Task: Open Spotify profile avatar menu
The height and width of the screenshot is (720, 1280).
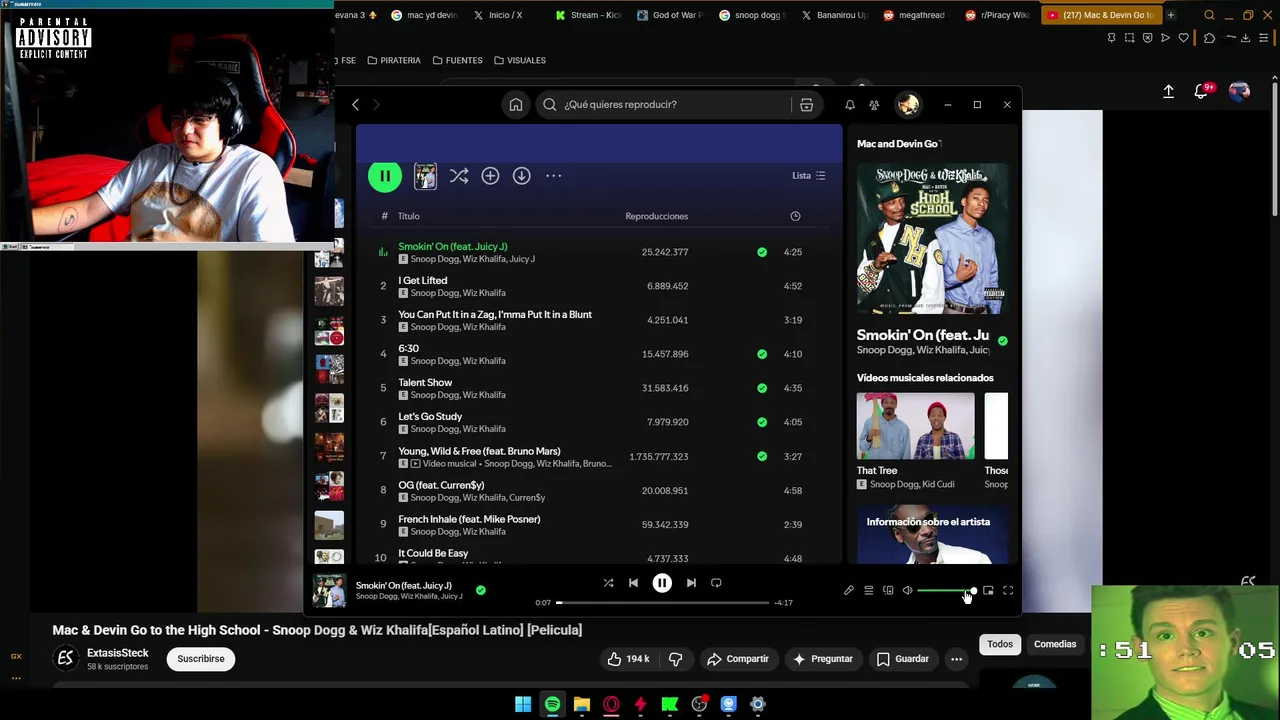Action: 908,105
